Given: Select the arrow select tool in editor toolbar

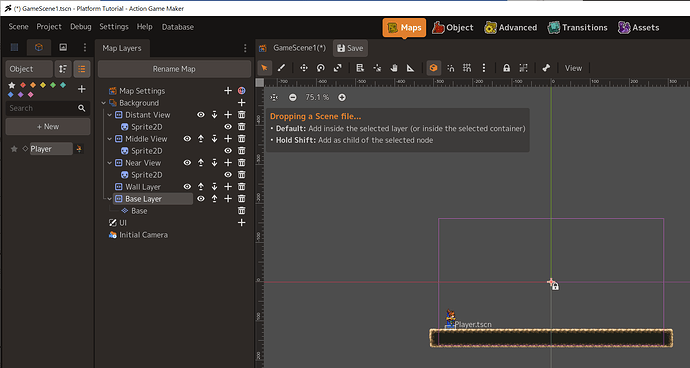Looking at the screenshot, I should (x=264, y=68).
